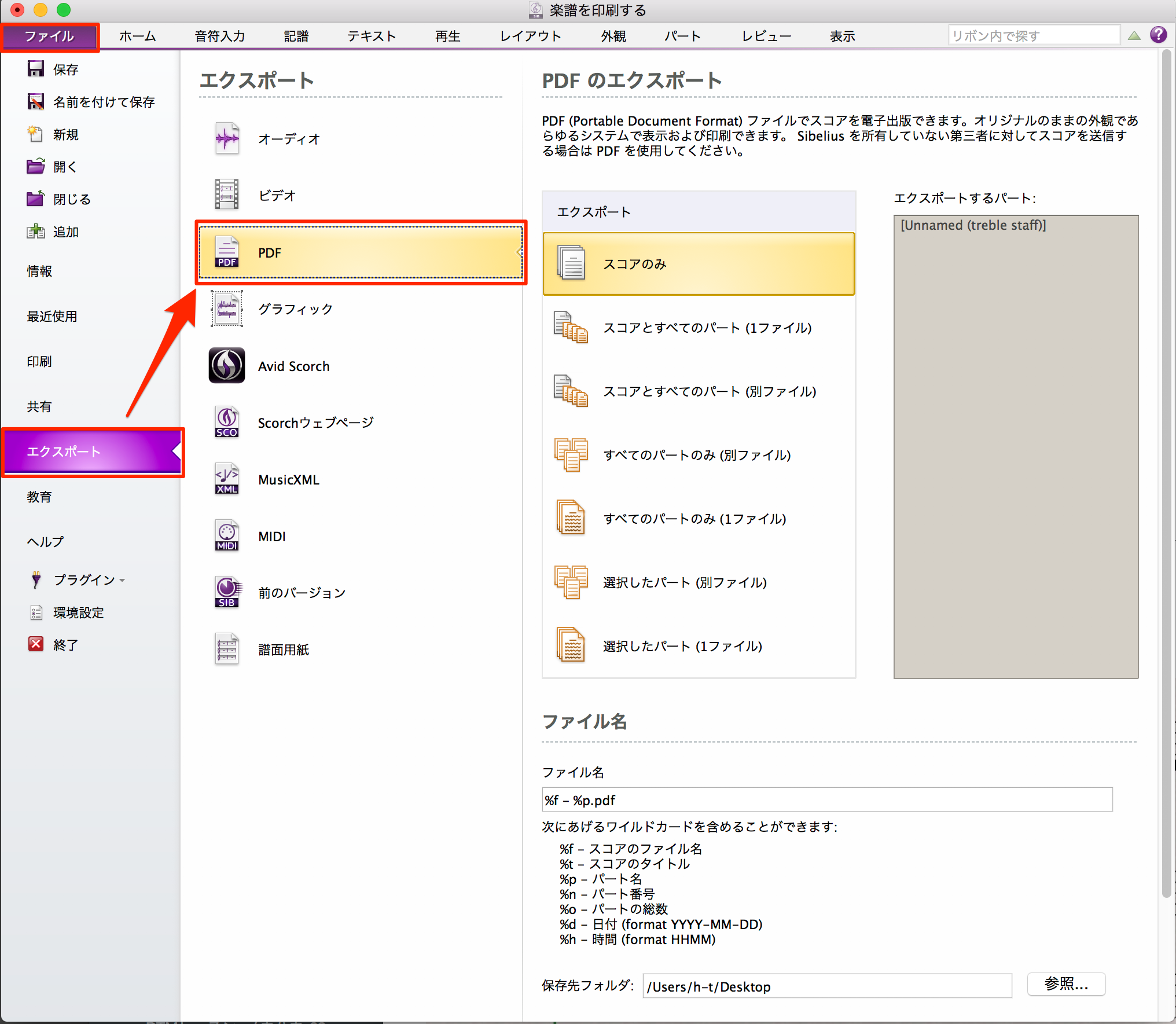Choose スコアとすべてのパート (1ファイル) option
Screen dimensions: 1176x1024
[x=699, y=328]
